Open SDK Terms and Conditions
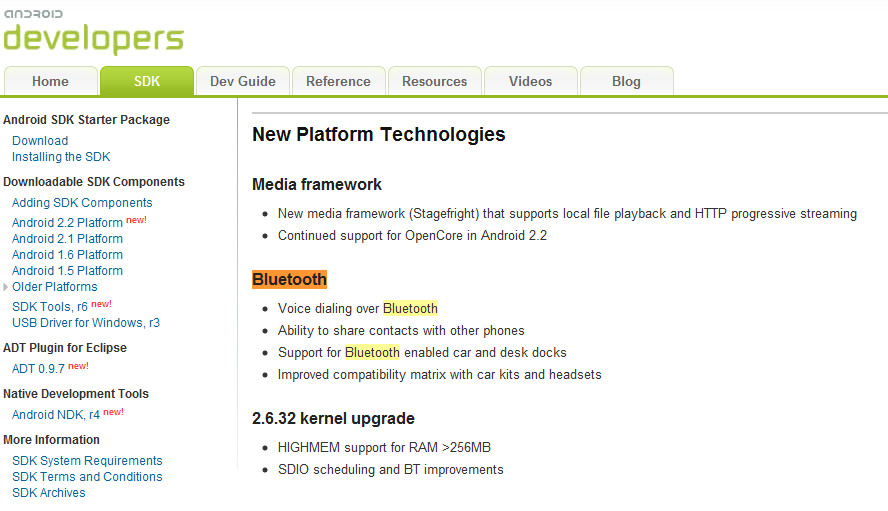 coord(87,477)
